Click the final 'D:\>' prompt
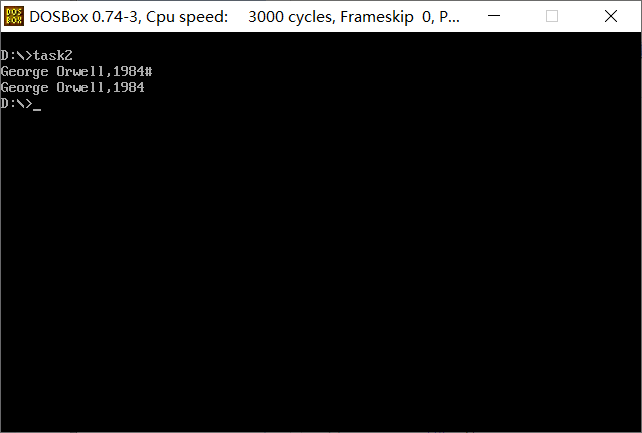This screenshot has width=642, height=433. (16, 104)
